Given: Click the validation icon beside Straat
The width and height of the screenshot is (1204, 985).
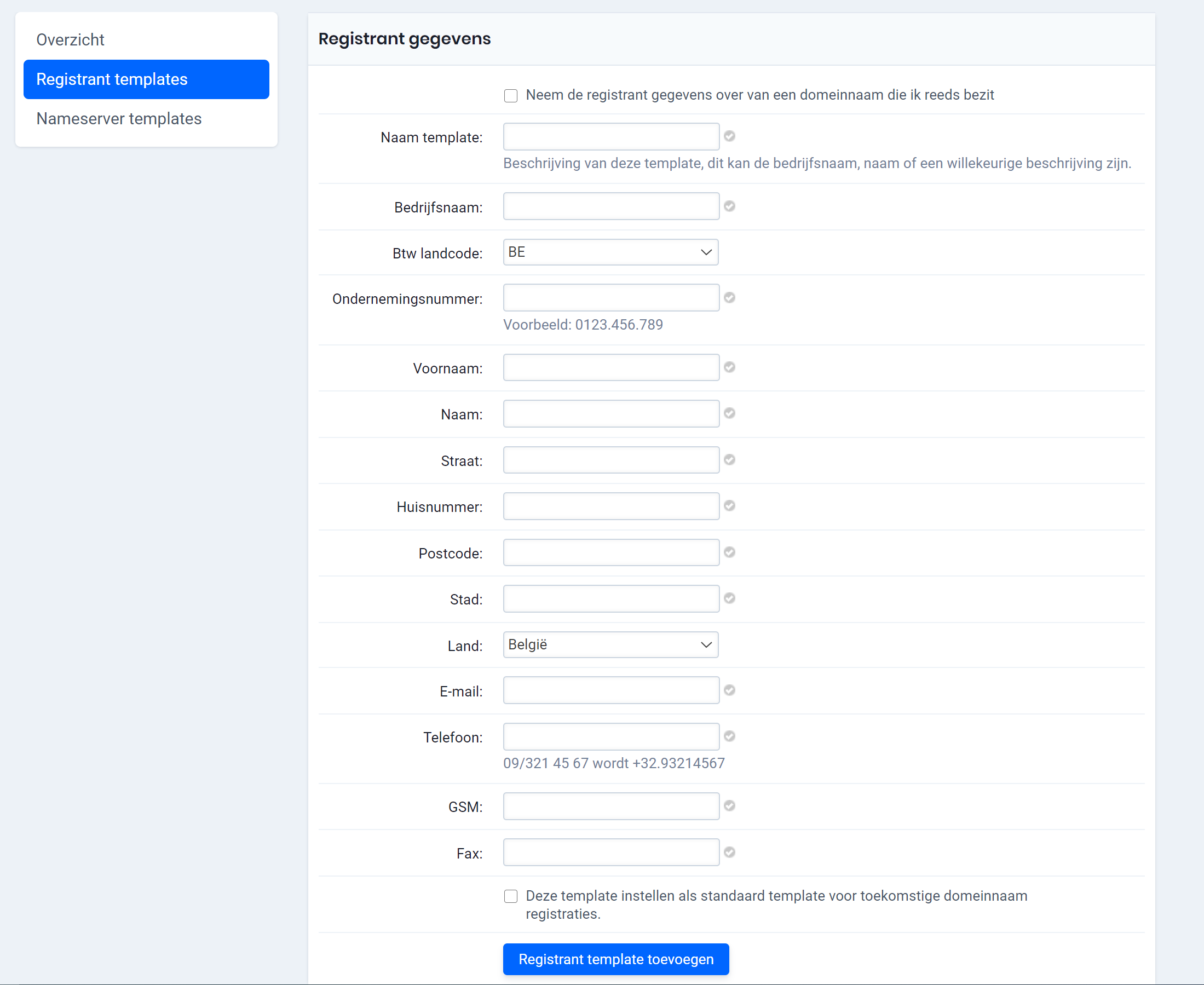Looking at the screenshot, I should pyautogui.click(x=730, y=460).
